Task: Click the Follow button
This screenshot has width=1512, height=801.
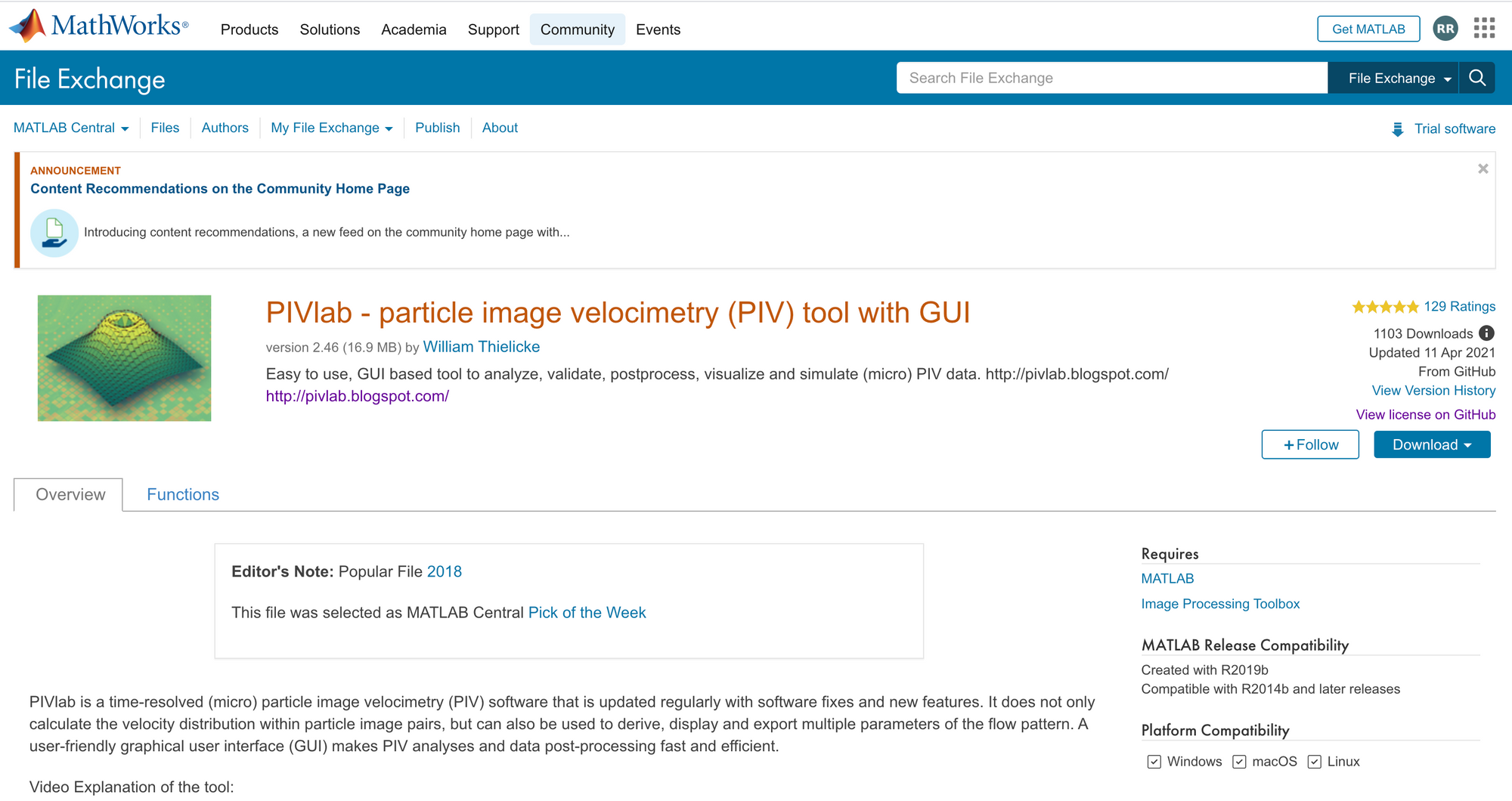Action: point(1310,444)
